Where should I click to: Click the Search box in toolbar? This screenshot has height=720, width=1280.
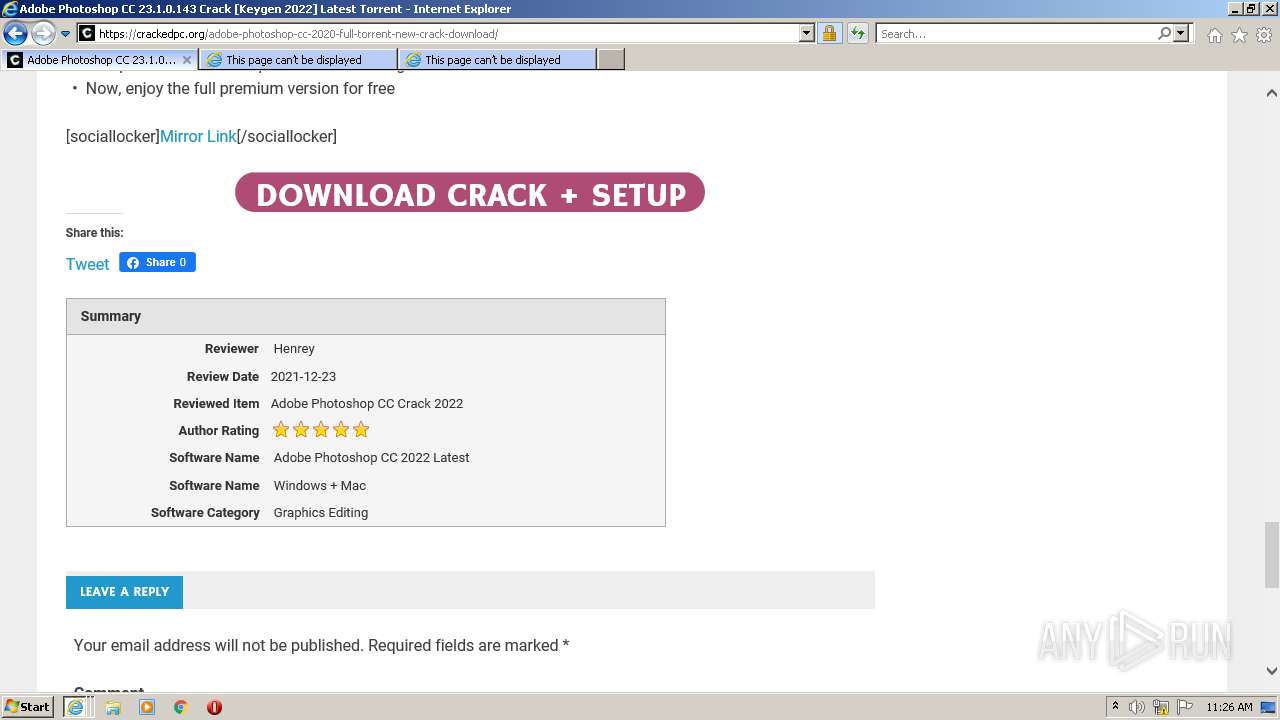click(1016, 34)
